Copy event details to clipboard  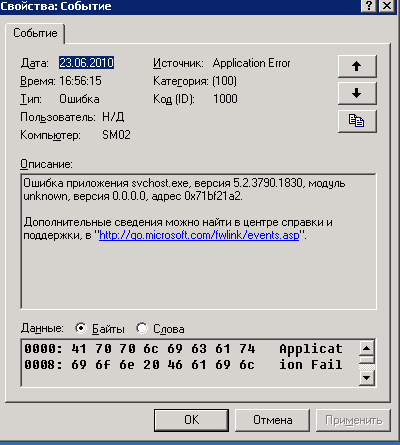coord(357,121)
